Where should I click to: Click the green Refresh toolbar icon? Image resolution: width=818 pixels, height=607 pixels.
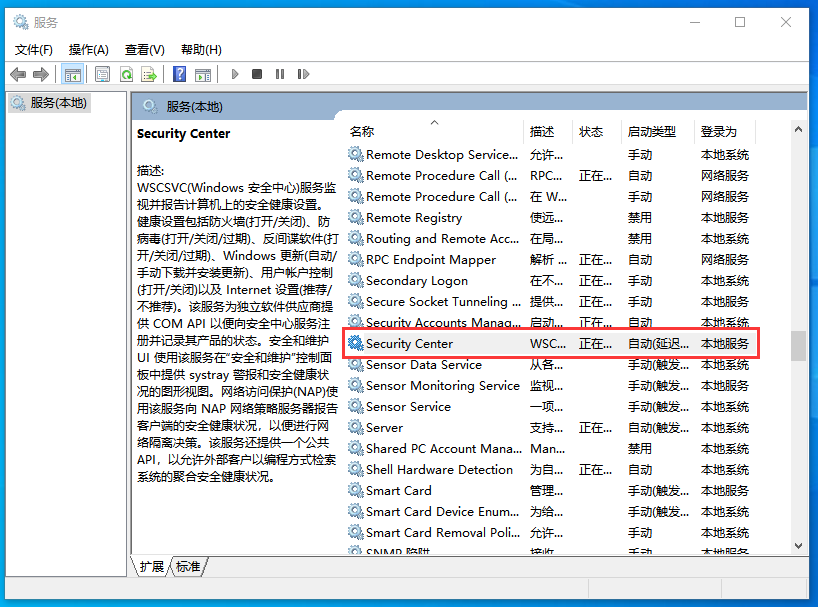pyautogui.click(x=126, y=74)
